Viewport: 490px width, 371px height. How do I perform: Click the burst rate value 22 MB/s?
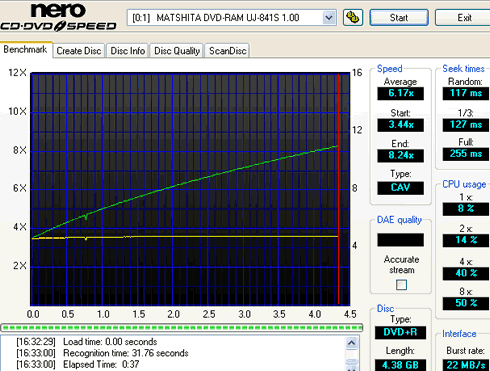tap(466, 365)
